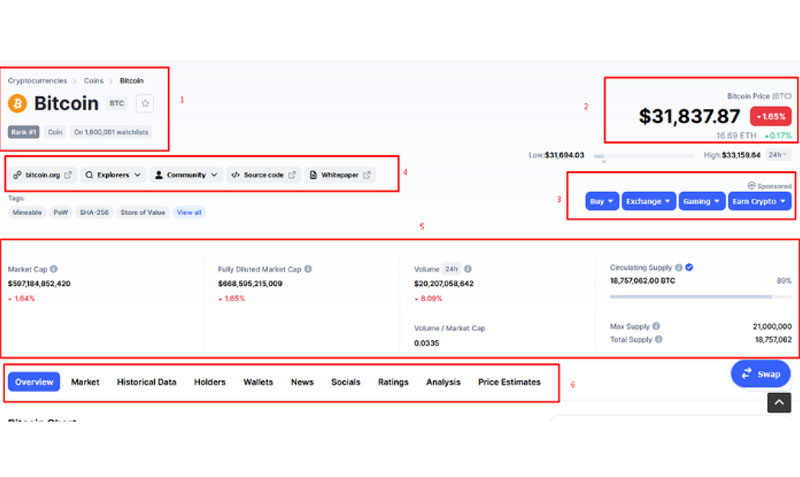Click the volume value $20,207,058,642
Image resolution: width=800 pixels, height=477 pixels.
point(444,284)
